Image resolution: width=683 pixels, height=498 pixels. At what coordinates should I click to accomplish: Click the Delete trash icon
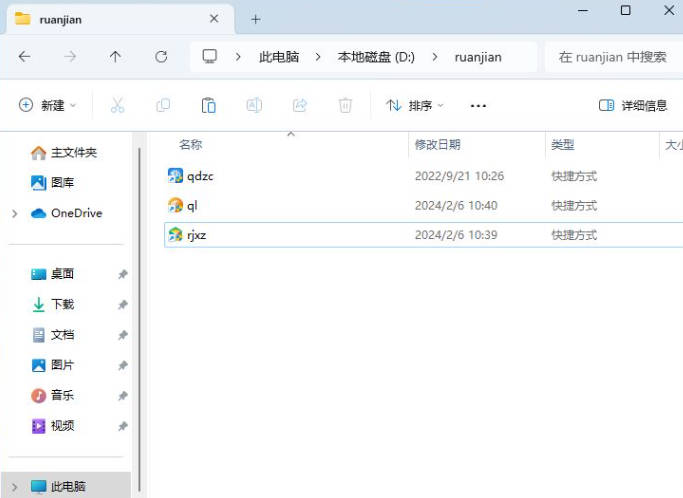click(345, 105)
